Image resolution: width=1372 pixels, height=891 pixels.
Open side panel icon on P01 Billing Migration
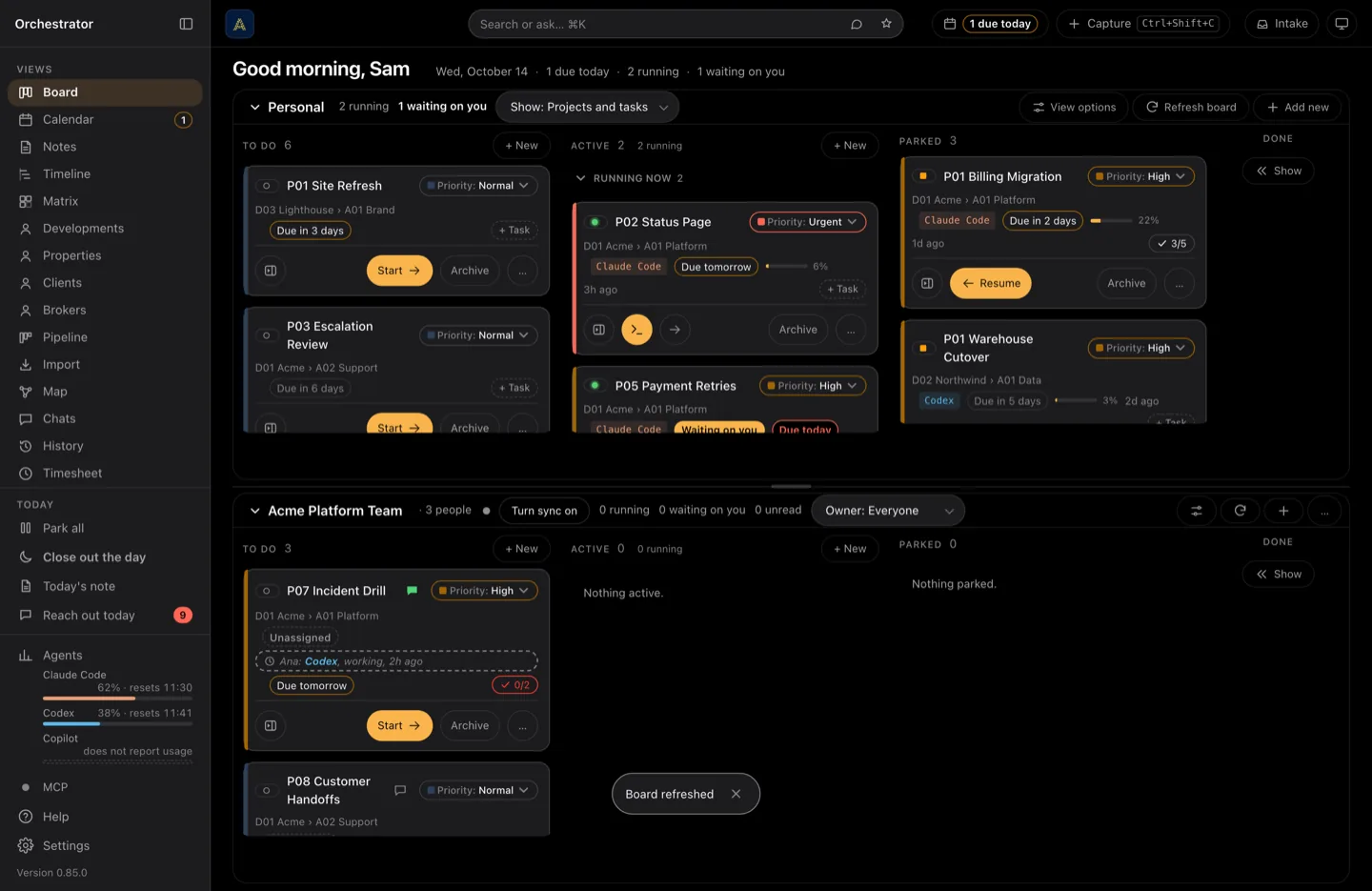tap(927, 283)
